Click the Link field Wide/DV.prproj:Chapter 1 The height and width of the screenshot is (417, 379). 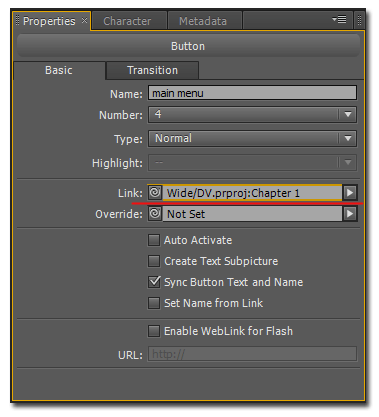click(x=252, y=193)
